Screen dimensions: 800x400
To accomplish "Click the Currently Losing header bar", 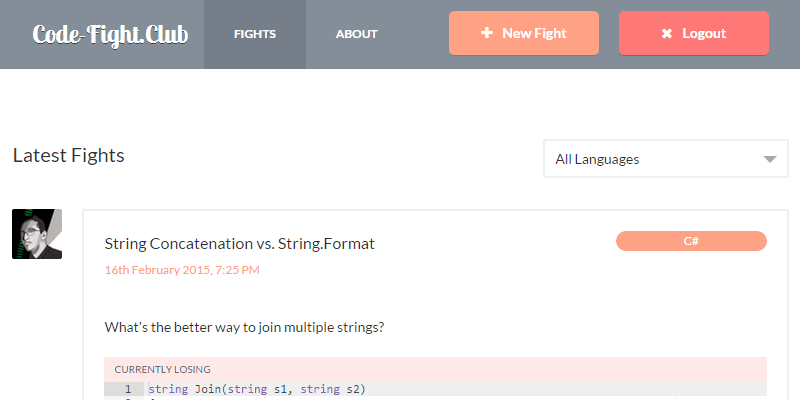I will tap(435, 369).
